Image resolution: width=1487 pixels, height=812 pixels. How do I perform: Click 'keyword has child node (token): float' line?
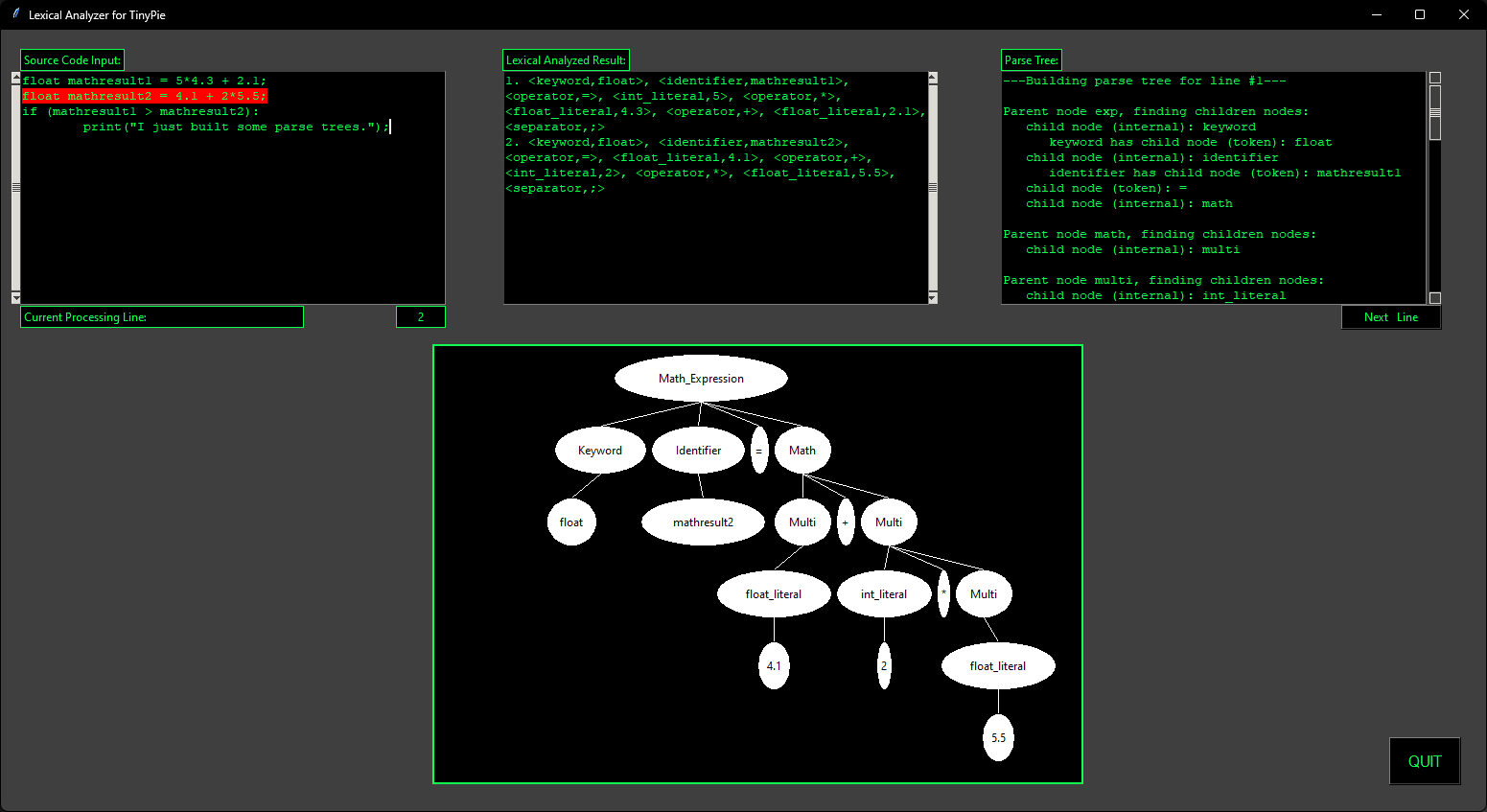pyautogui.click(x=1191, y=142)
